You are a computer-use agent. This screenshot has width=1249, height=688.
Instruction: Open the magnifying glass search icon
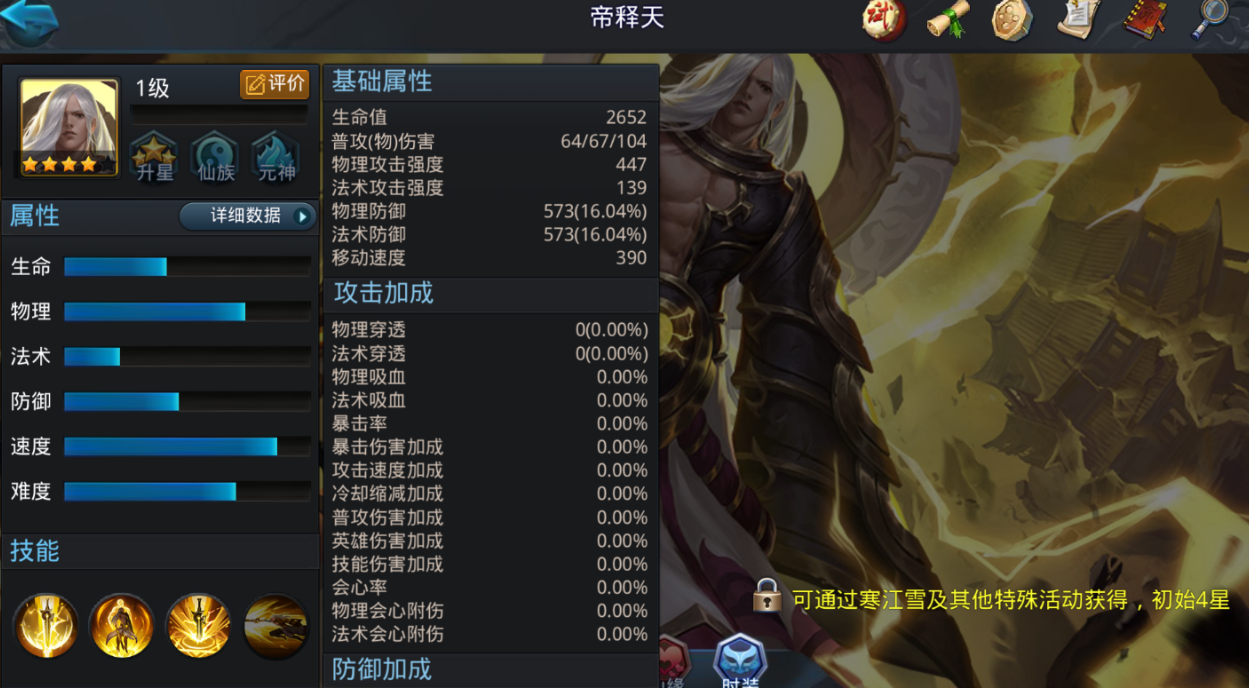(x=1213, y=19)
